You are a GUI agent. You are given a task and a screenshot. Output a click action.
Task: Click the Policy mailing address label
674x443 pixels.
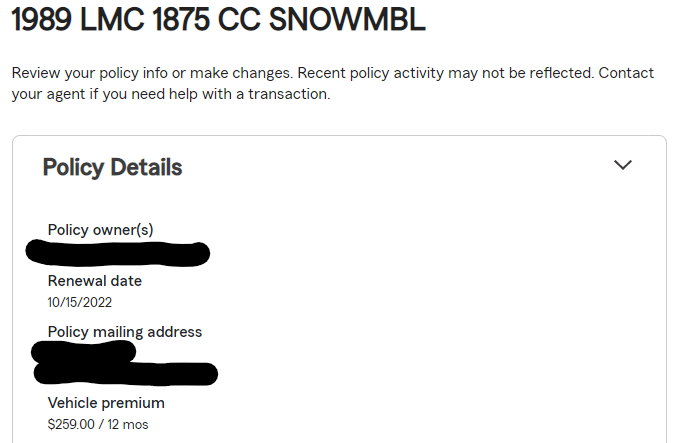[125, 332]
